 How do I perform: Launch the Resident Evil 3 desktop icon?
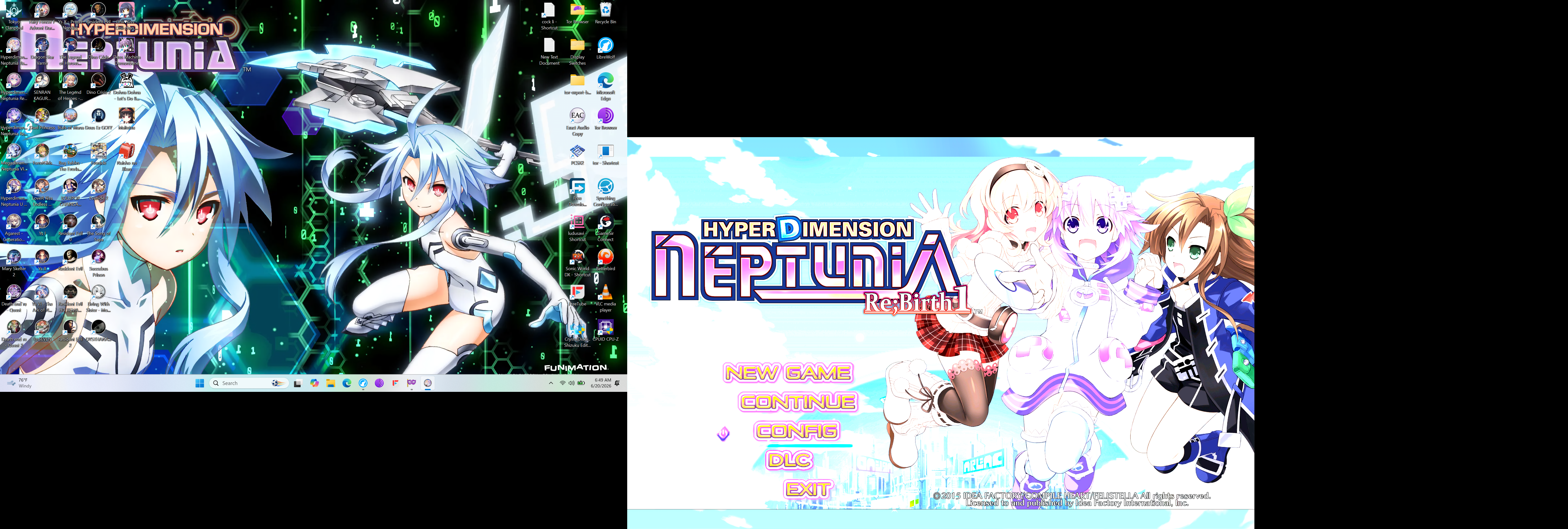[98, 16]
